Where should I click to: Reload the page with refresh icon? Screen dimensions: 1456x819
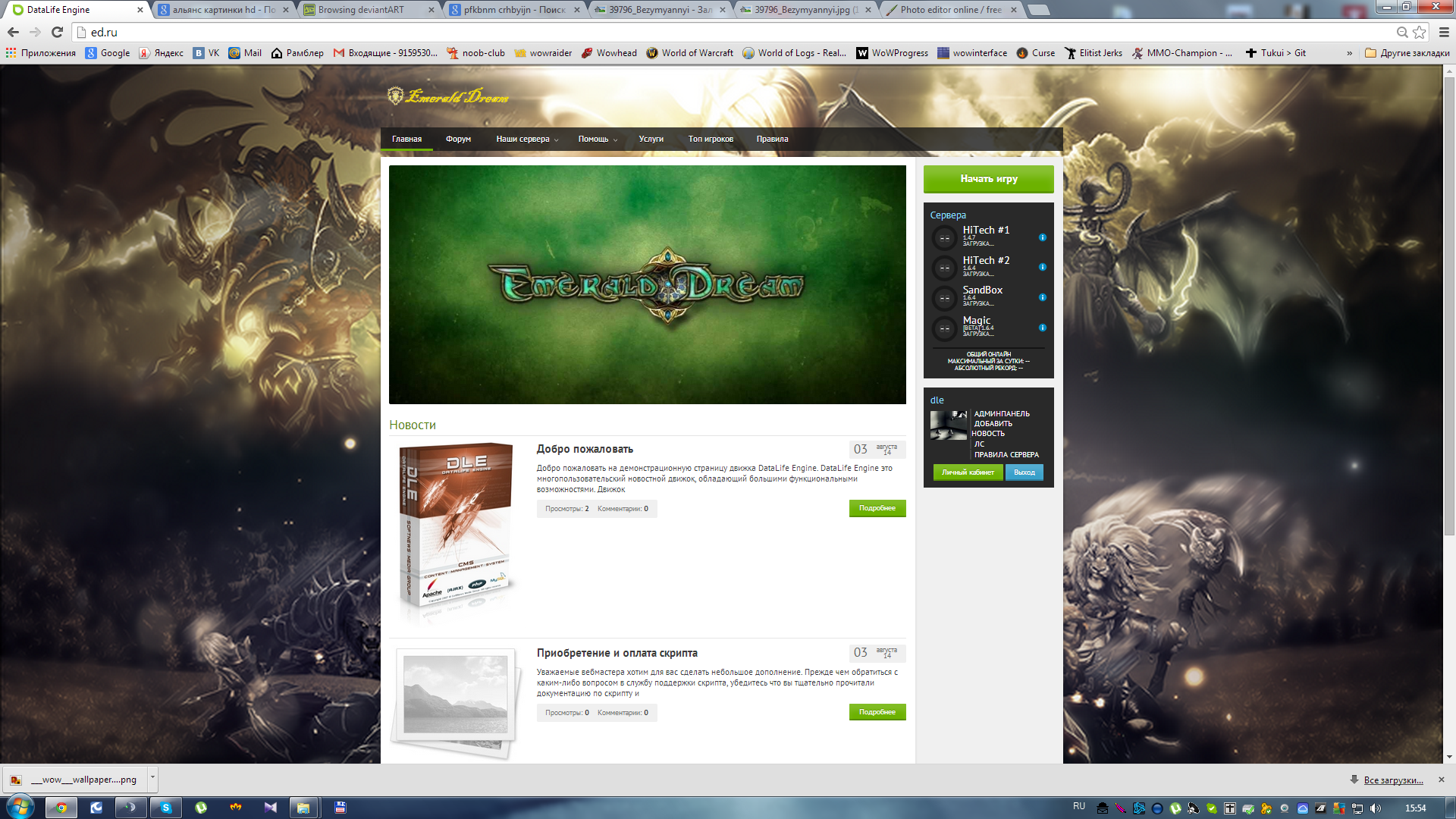click(x=57, y=32)
